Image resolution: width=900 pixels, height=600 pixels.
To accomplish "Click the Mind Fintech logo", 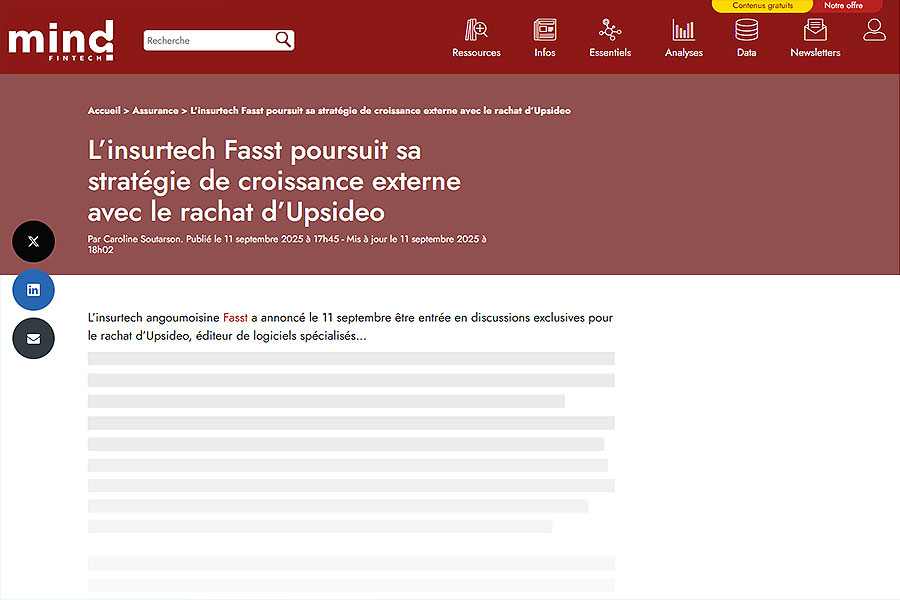I will pos(60,40).
